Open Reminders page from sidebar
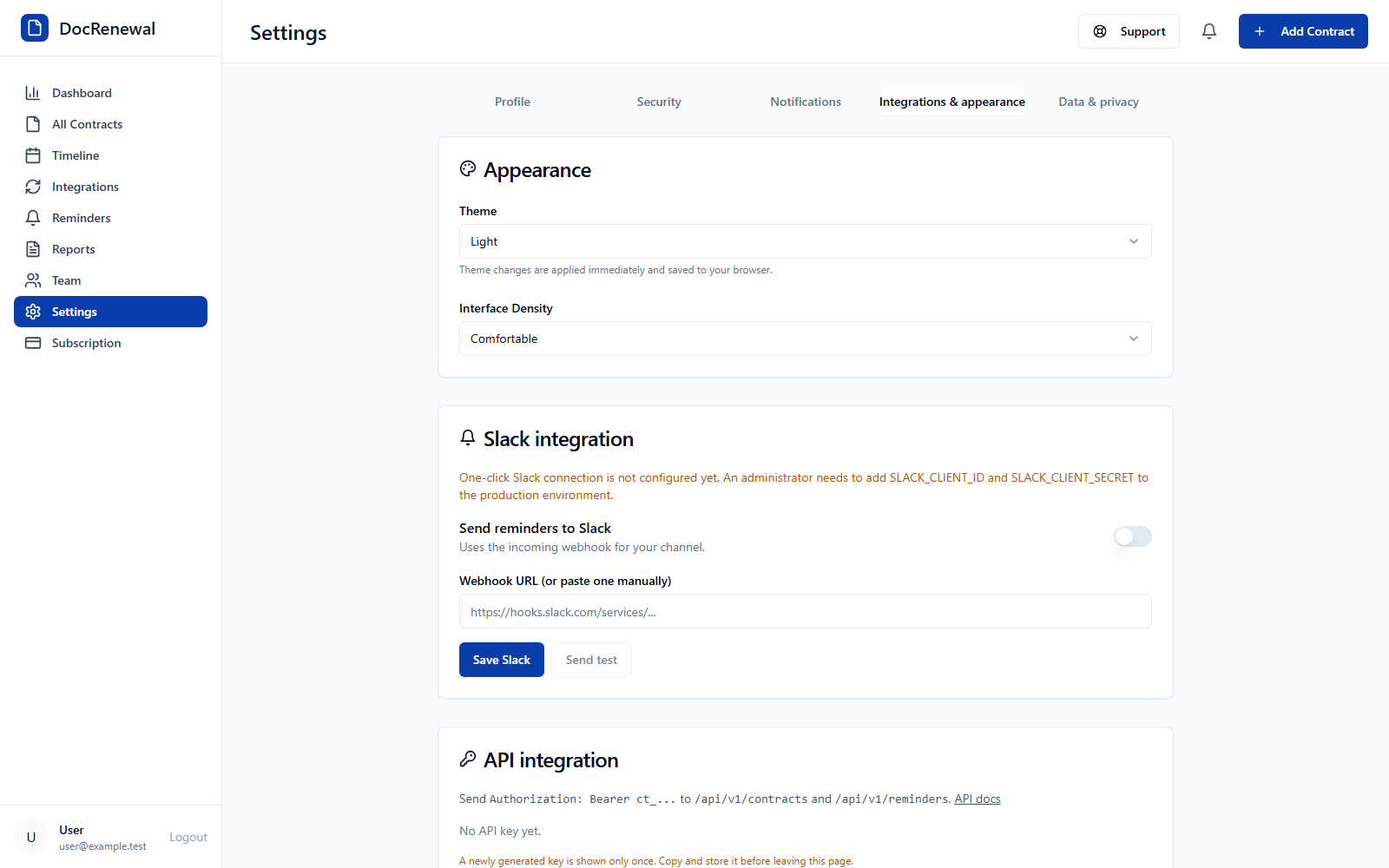 [x=110, y=218]
